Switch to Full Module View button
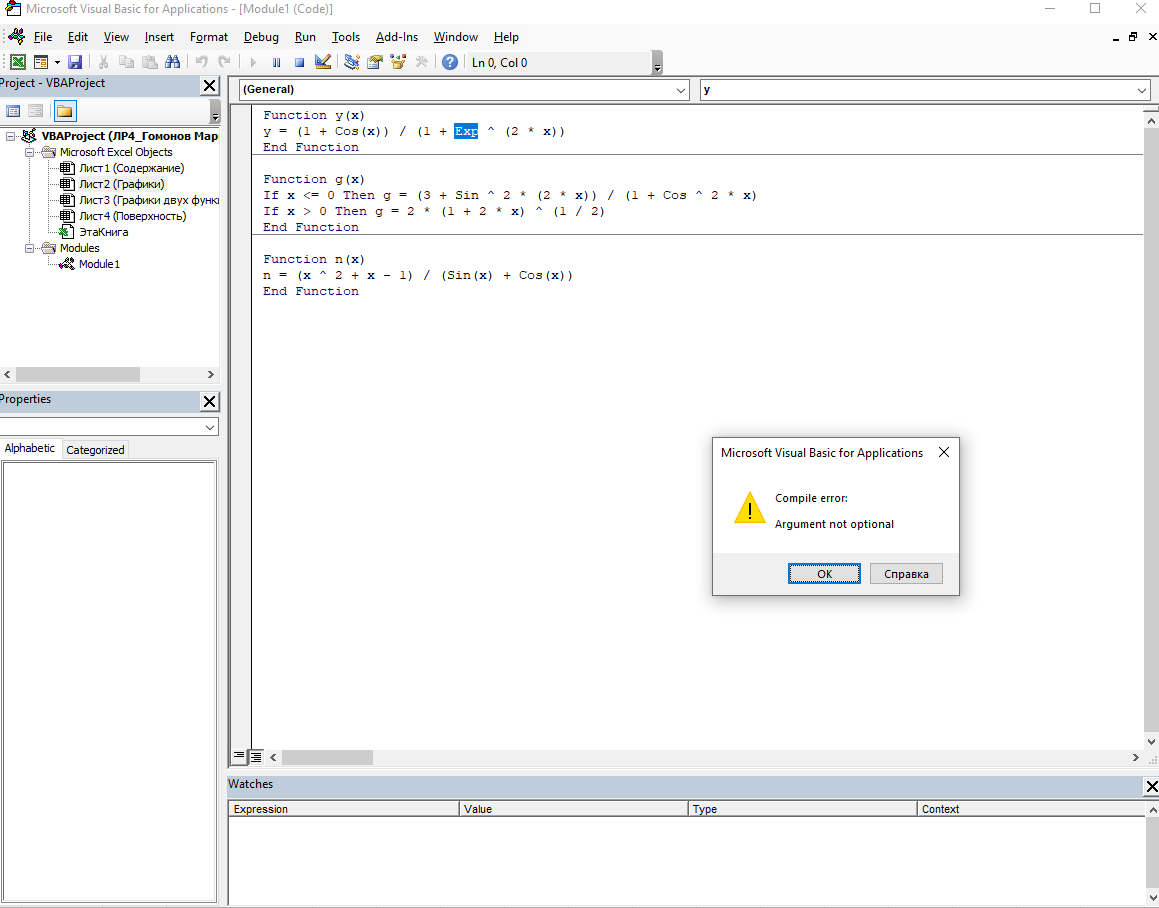This screenshot has width=1159, height=908. point(256,756)
